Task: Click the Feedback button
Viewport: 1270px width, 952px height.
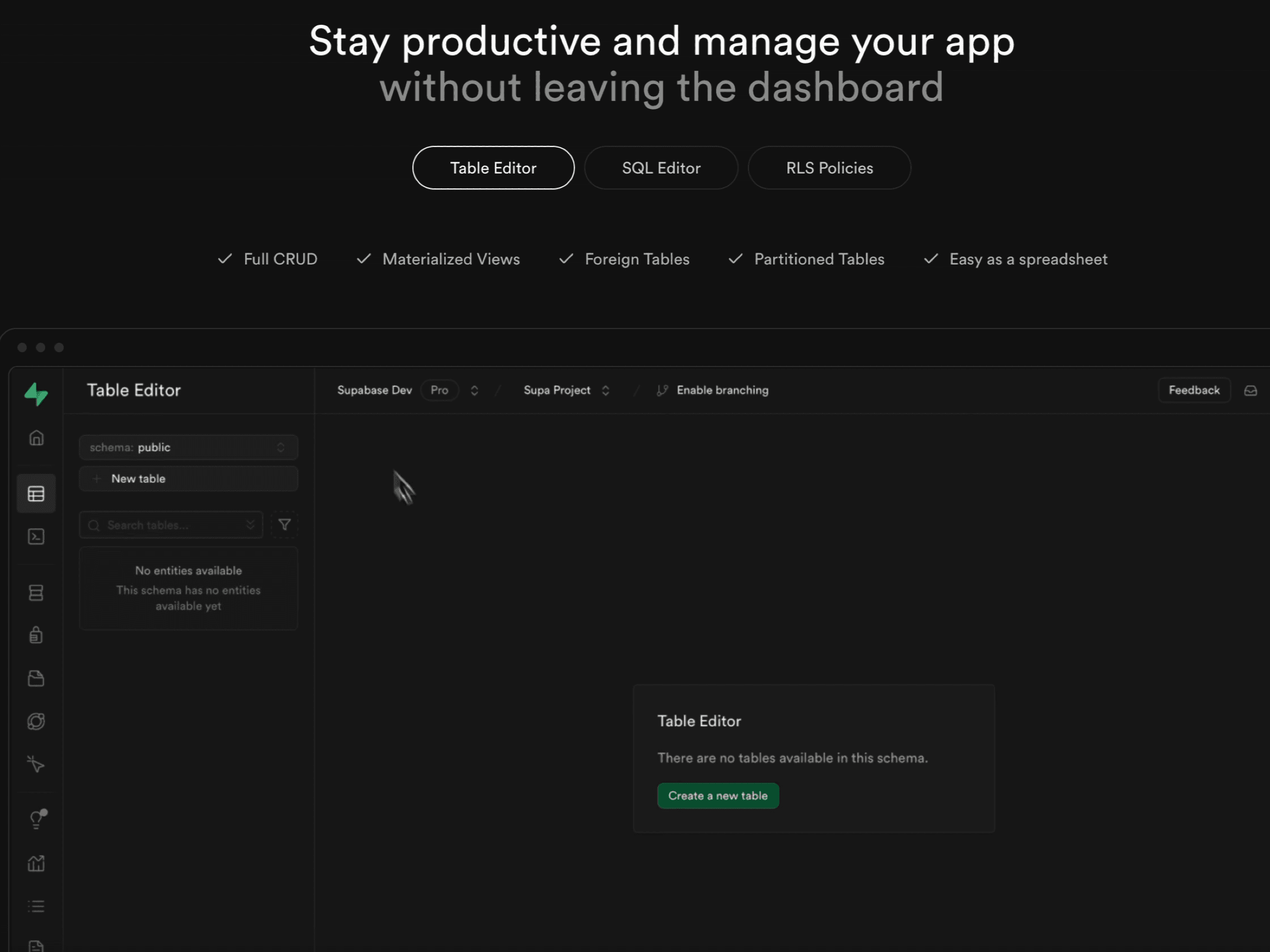Action: 1194,390
